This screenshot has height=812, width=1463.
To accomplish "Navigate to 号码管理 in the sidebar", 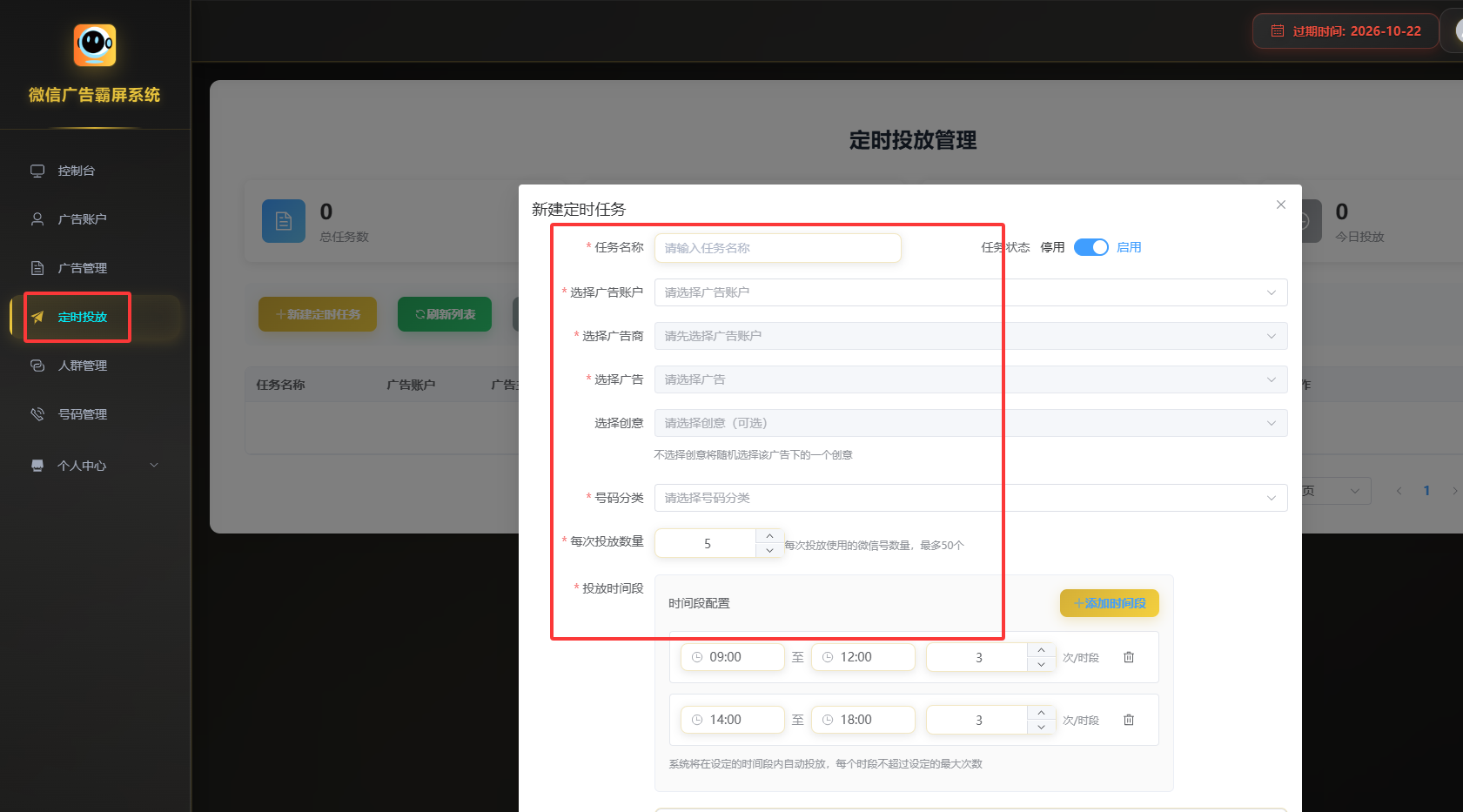I will (83, 414).
